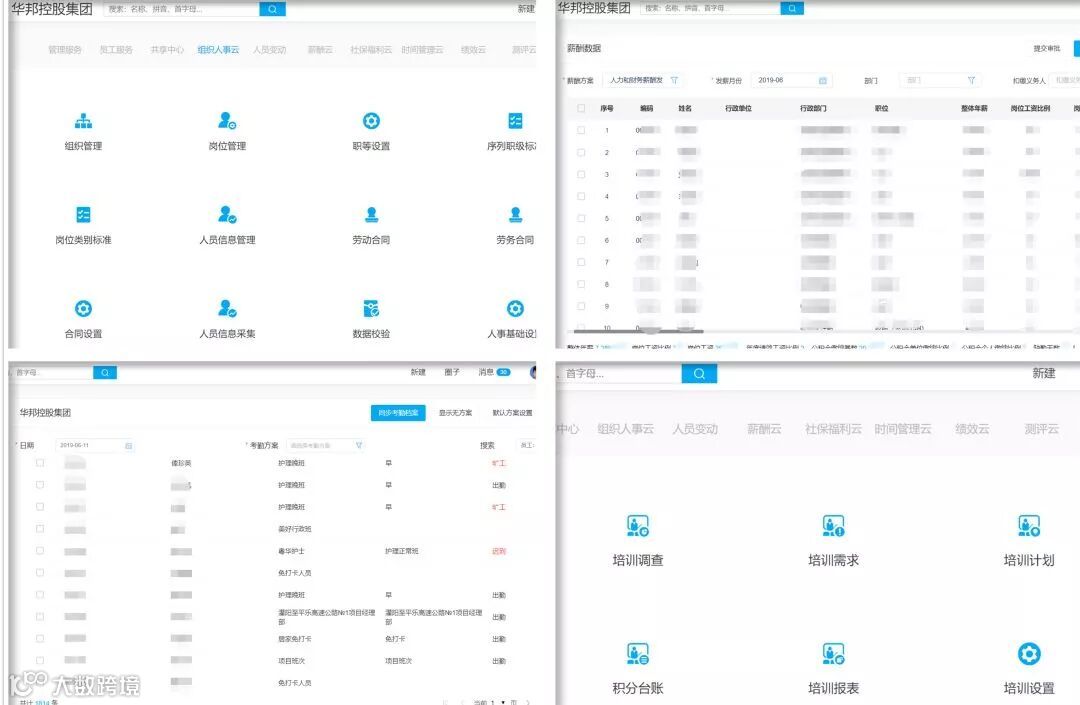1080x705 pixels.
Task: Open the 职等设置 gear icon
Action: click(x=371, y=121)
